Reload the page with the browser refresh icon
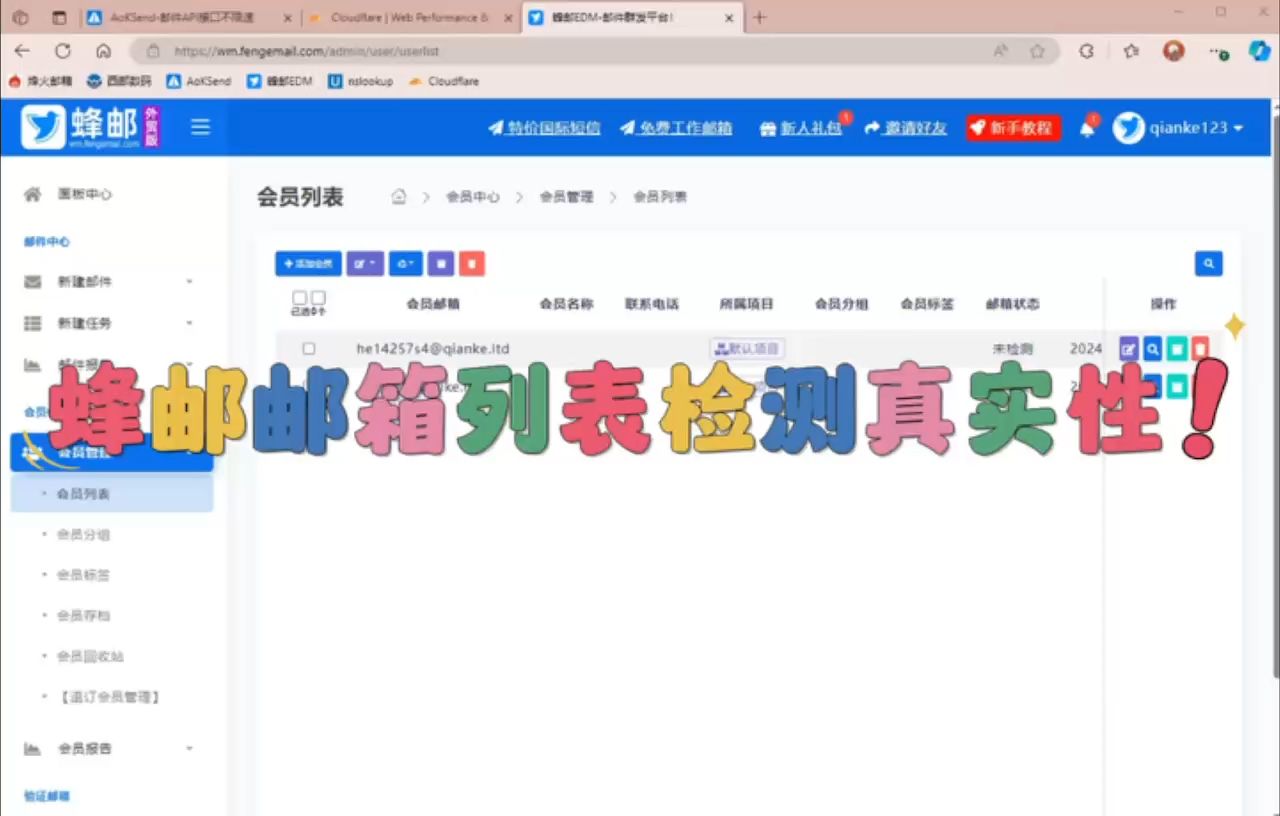 [x=63, y=51]
